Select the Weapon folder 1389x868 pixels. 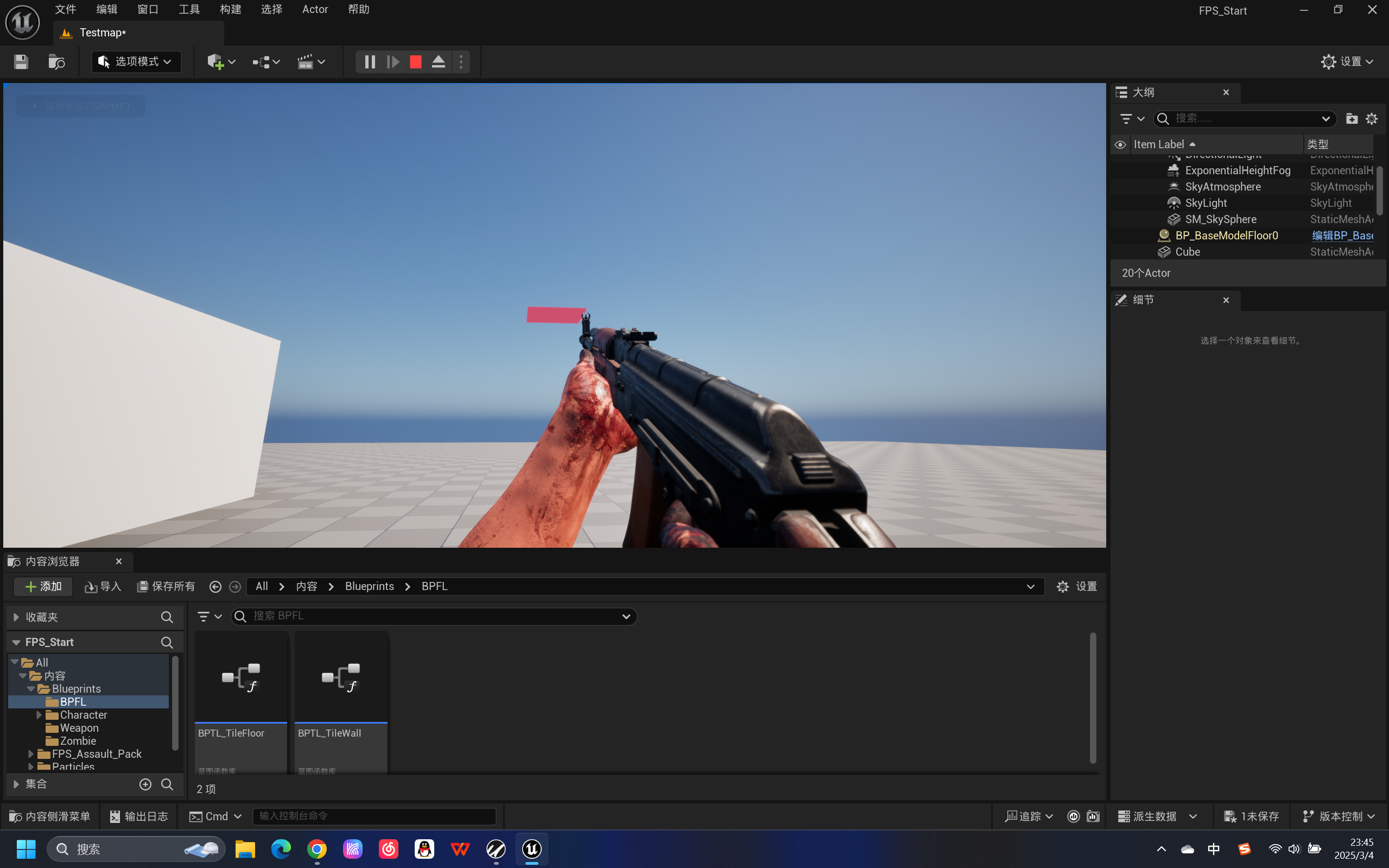(x=79, y=728)
